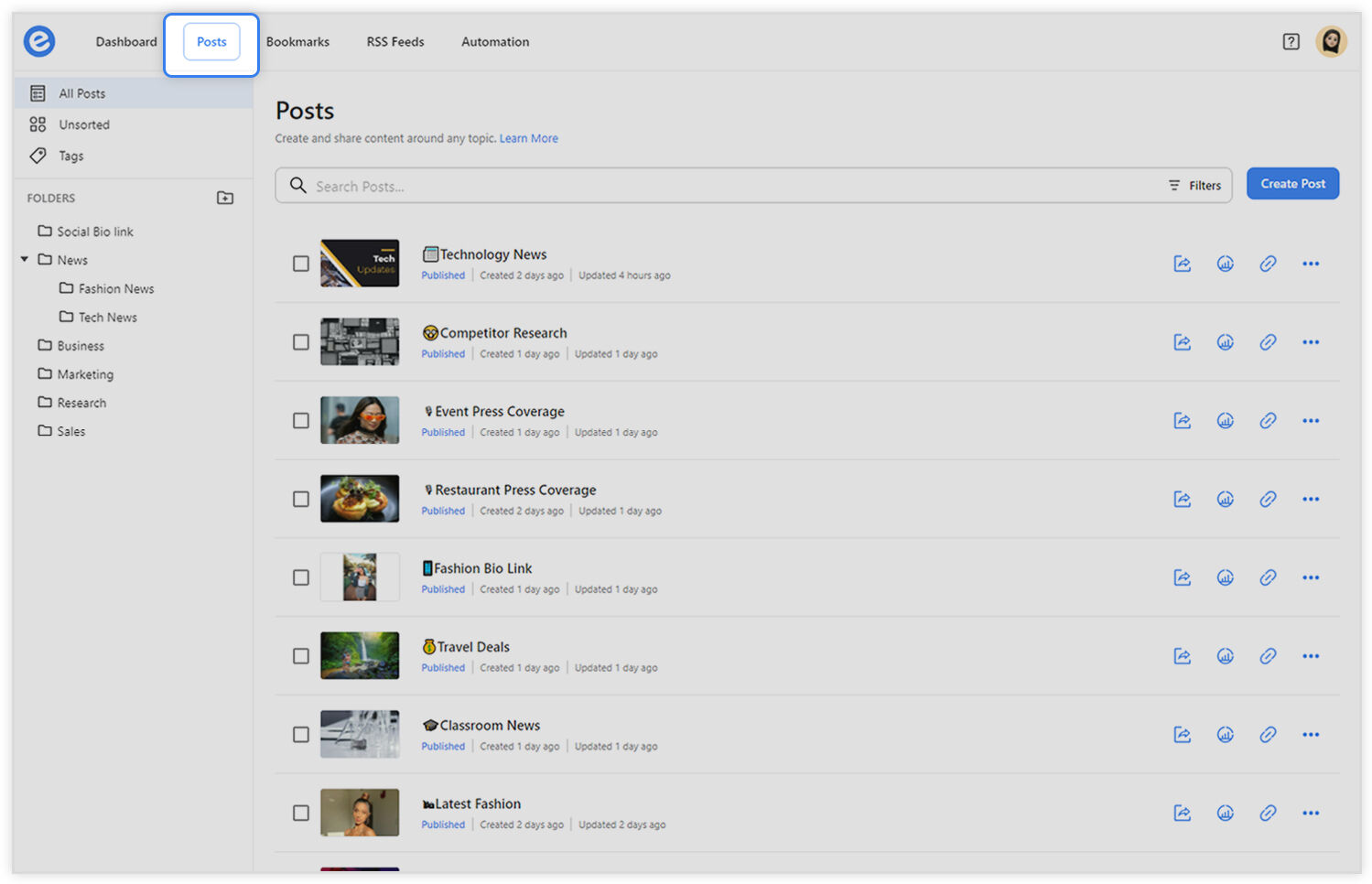The height and width of the screenshot is (884, 1372).
Task: Select the Competitor Research checkbox
Action: click(300, 342)
